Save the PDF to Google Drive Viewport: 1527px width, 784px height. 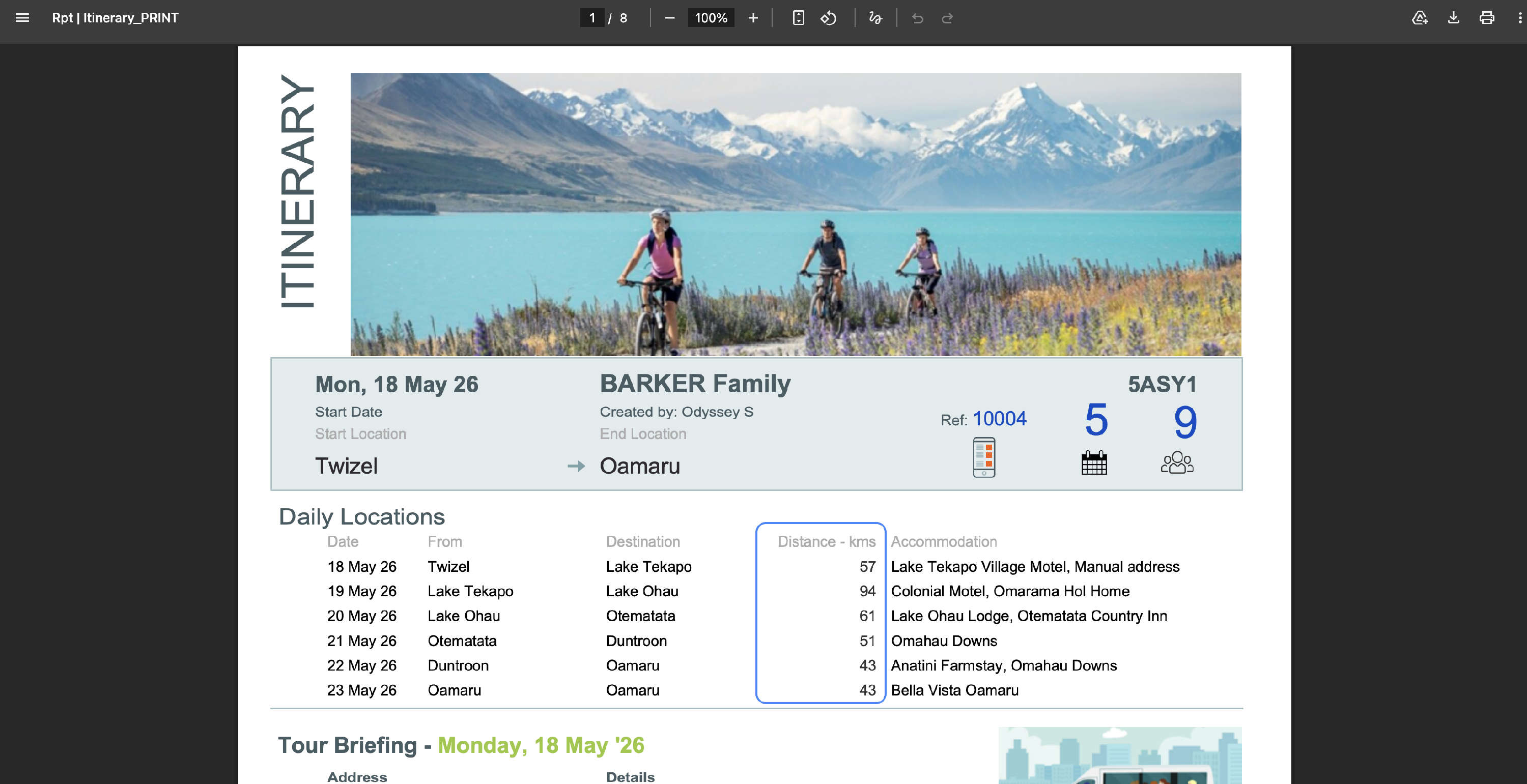click(1420, 18)
